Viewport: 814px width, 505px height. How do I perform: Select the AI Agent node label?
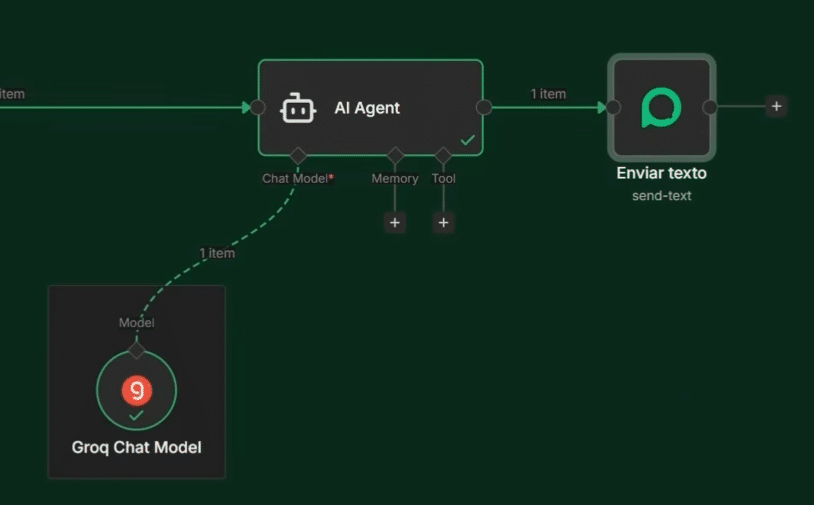[367, 108]
